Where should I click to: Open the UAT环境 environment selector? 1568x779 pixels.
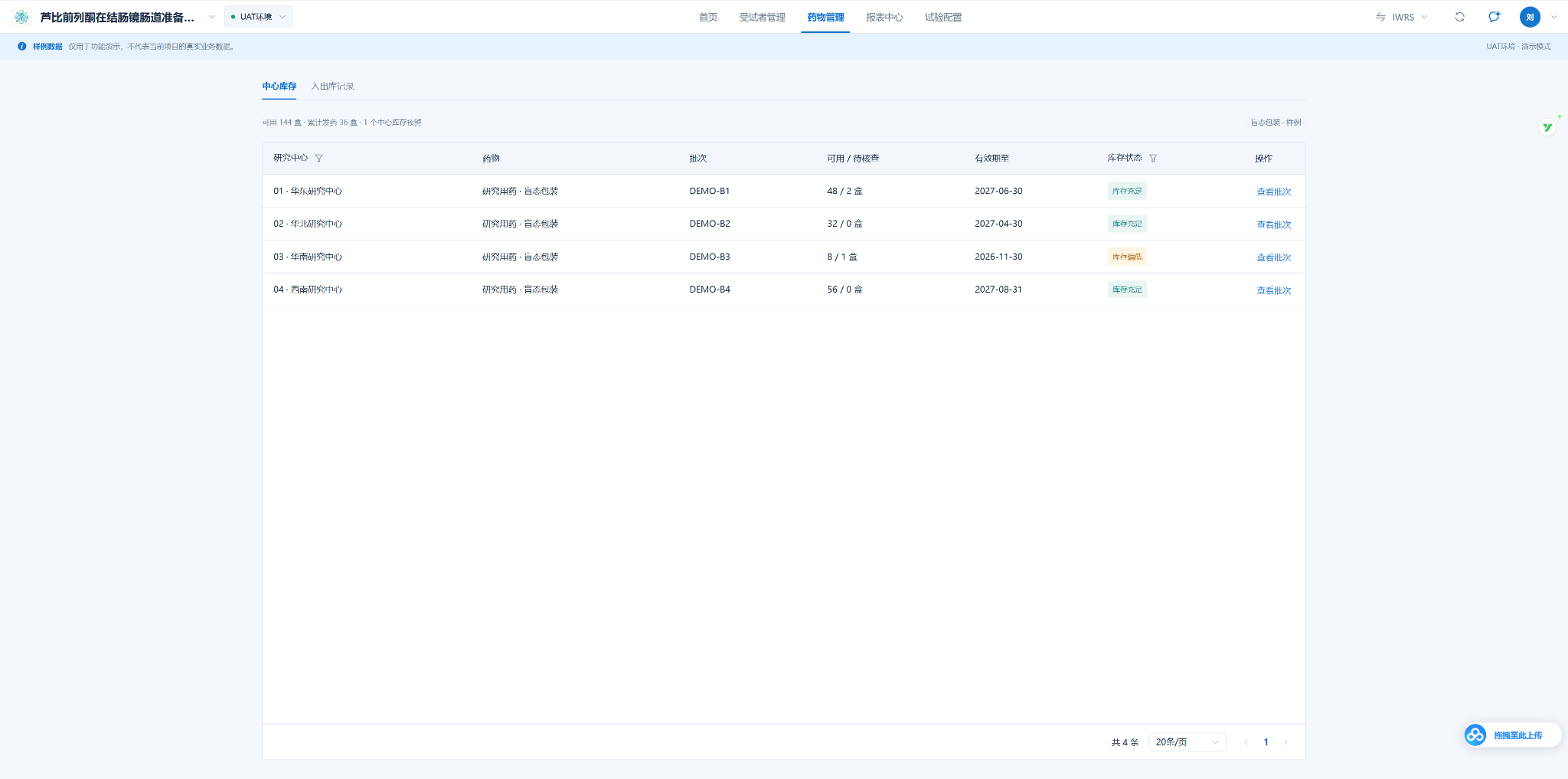259,17
